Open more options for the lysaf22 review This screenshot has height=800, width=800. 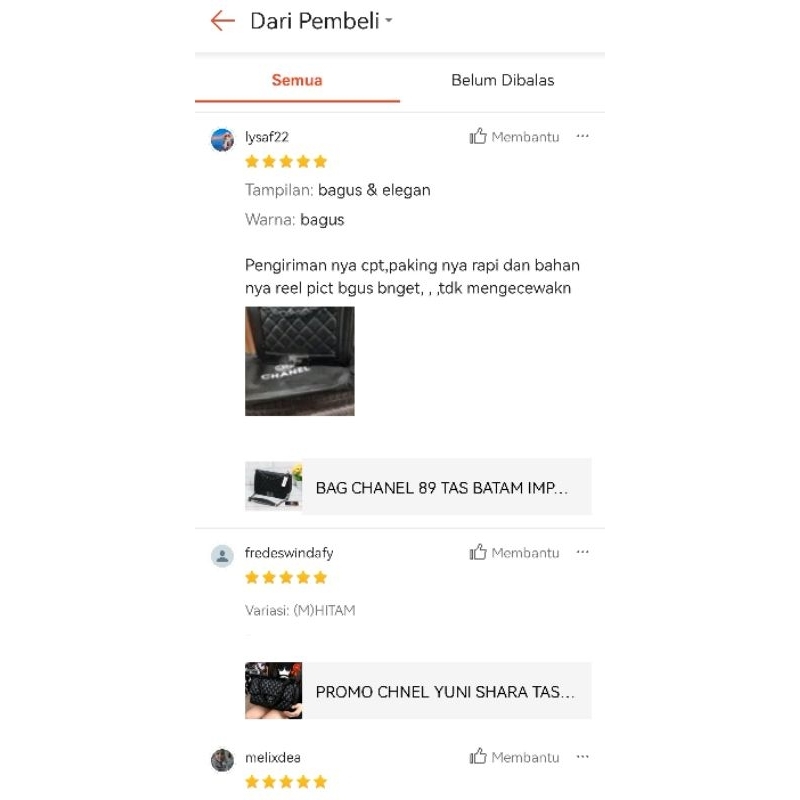(582, 136)
